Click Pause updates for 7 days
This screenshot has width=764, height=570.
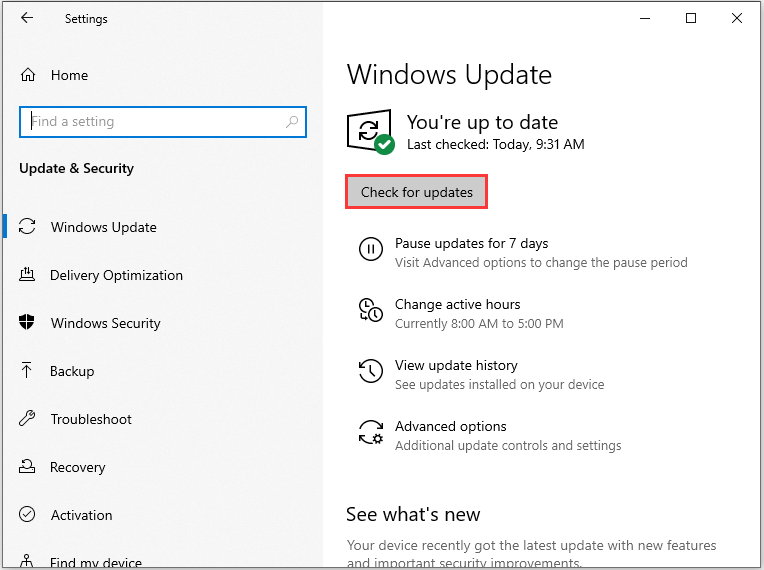[x=471, y=243]
